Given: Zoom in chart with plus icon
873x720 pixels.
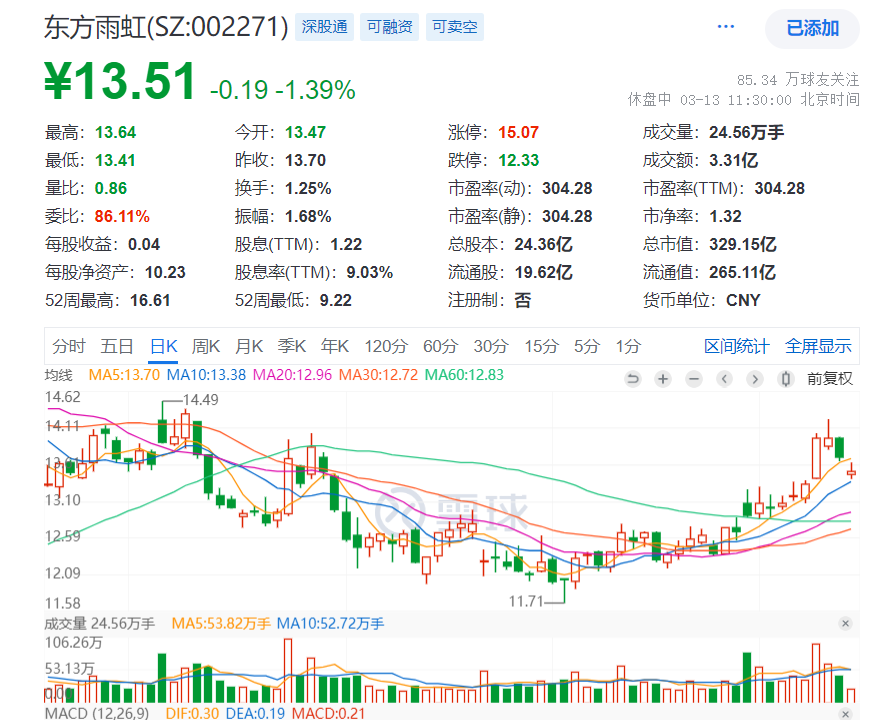Looking at the screenshot, I should coord(663,379).
